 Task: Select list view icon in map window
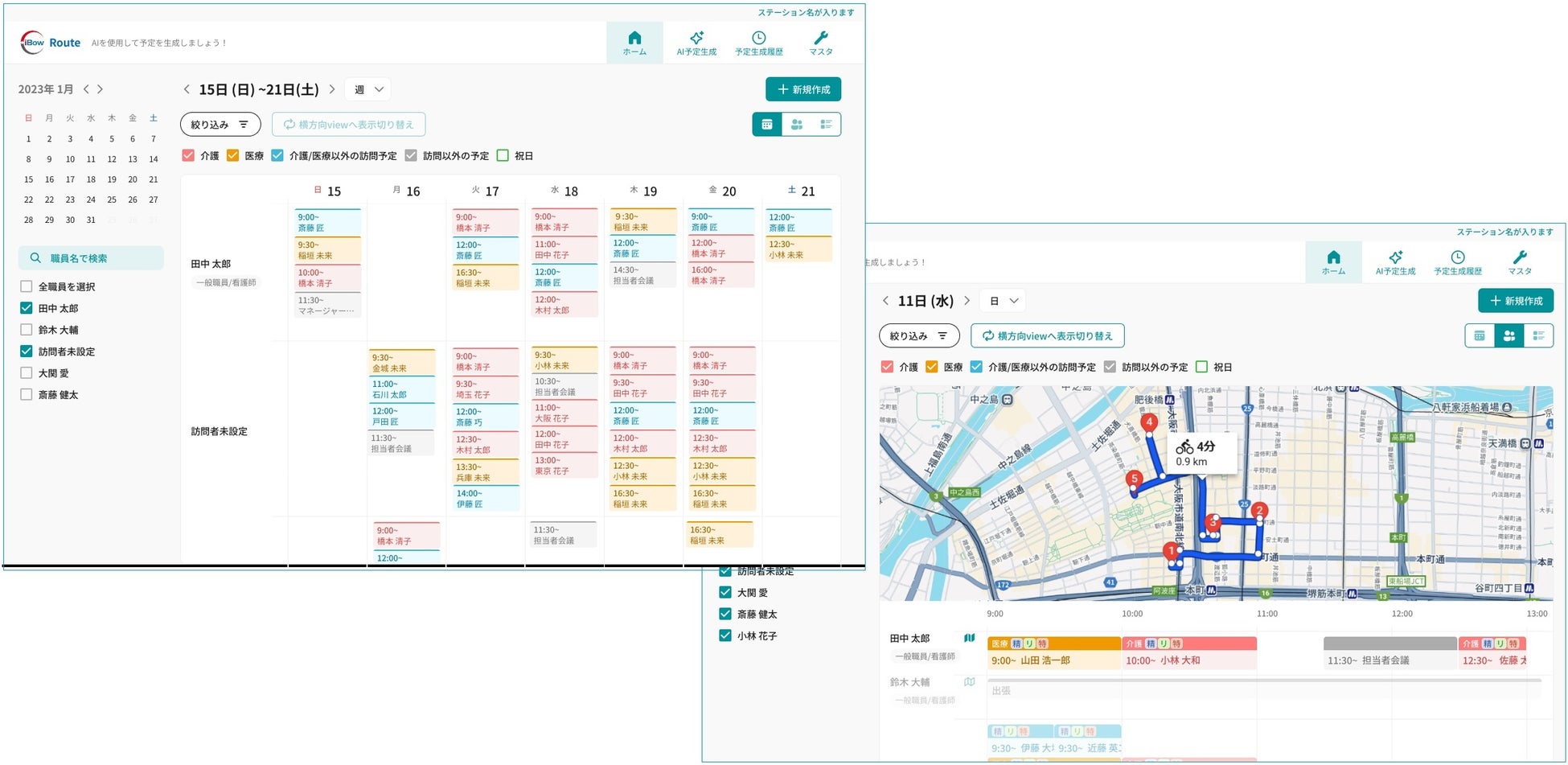pos(1538,336)
